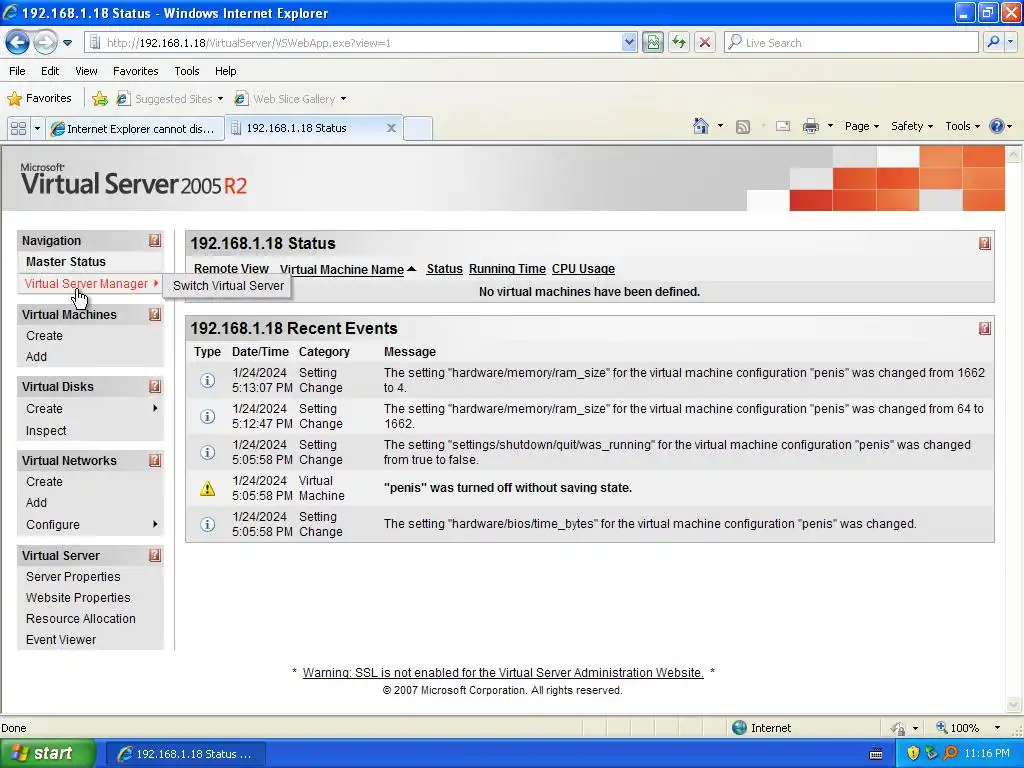Click the search magnifier button

point(993,42)
